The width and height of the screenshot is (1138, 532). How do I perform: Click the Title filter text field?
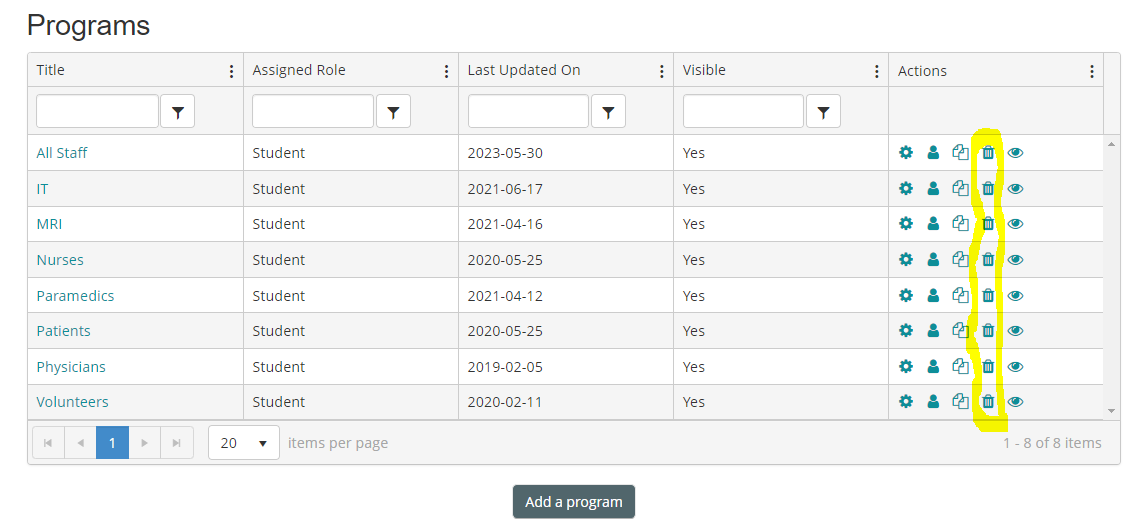(97, 112)
